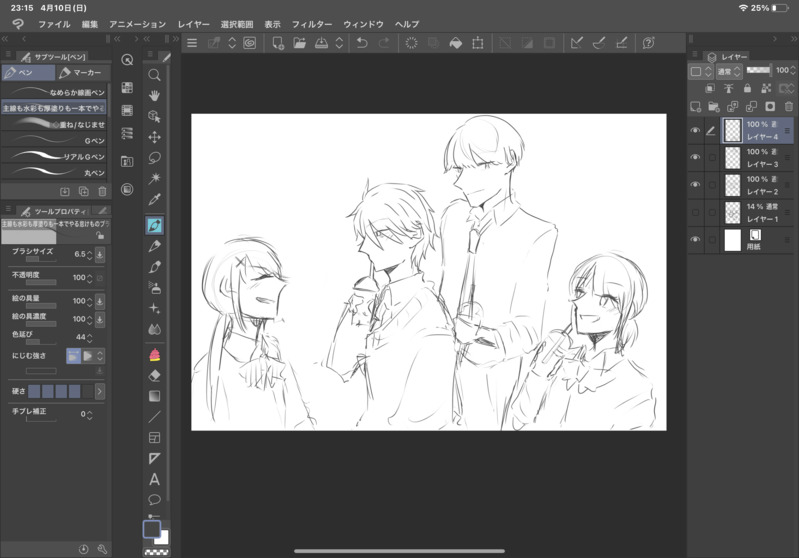
Task: Click the Save to cloud icon
Action: tap(321, 43)
